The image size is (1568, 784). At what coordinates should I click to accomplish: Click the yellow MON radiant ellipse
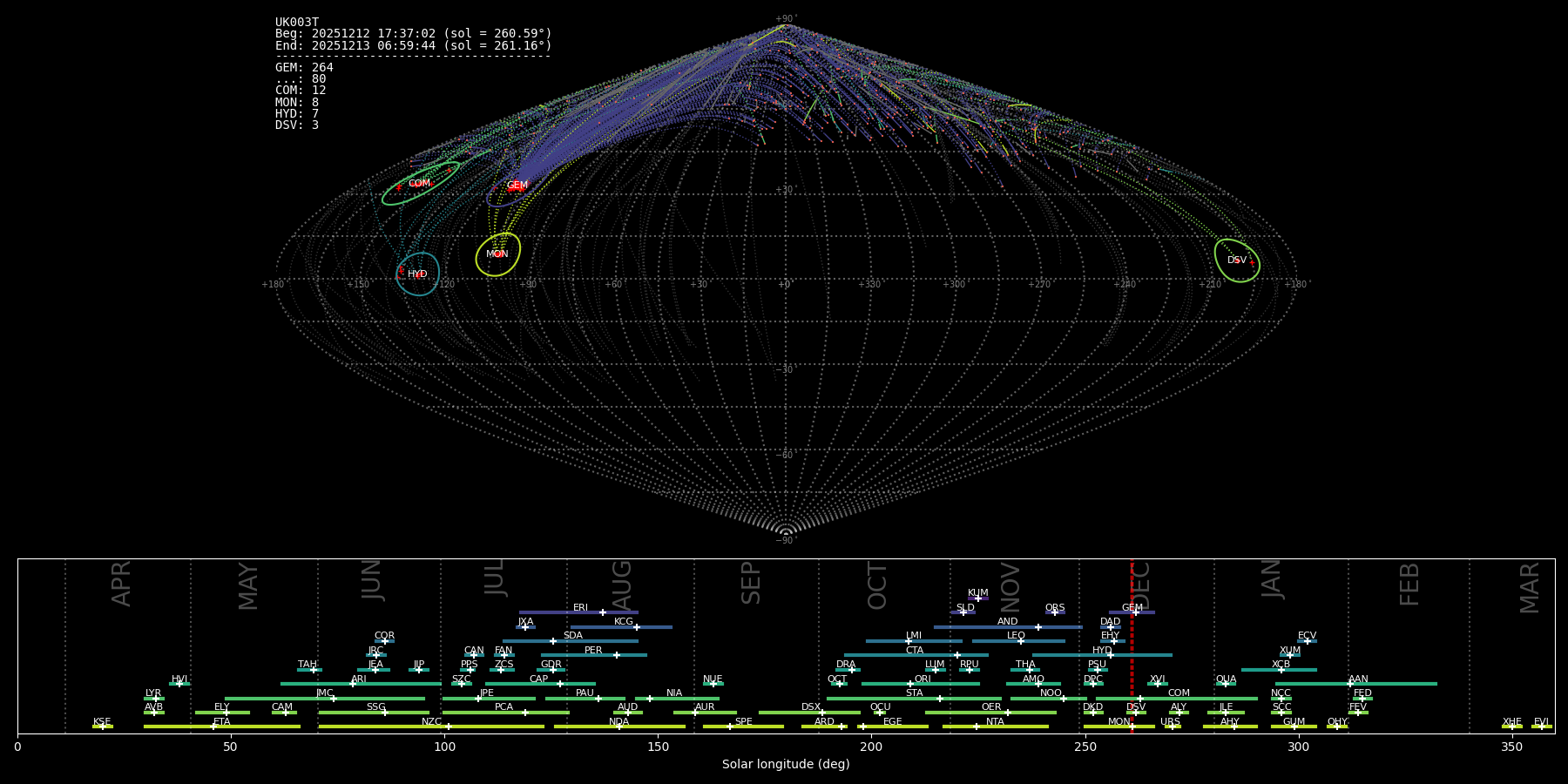click(x=497, y=254)
